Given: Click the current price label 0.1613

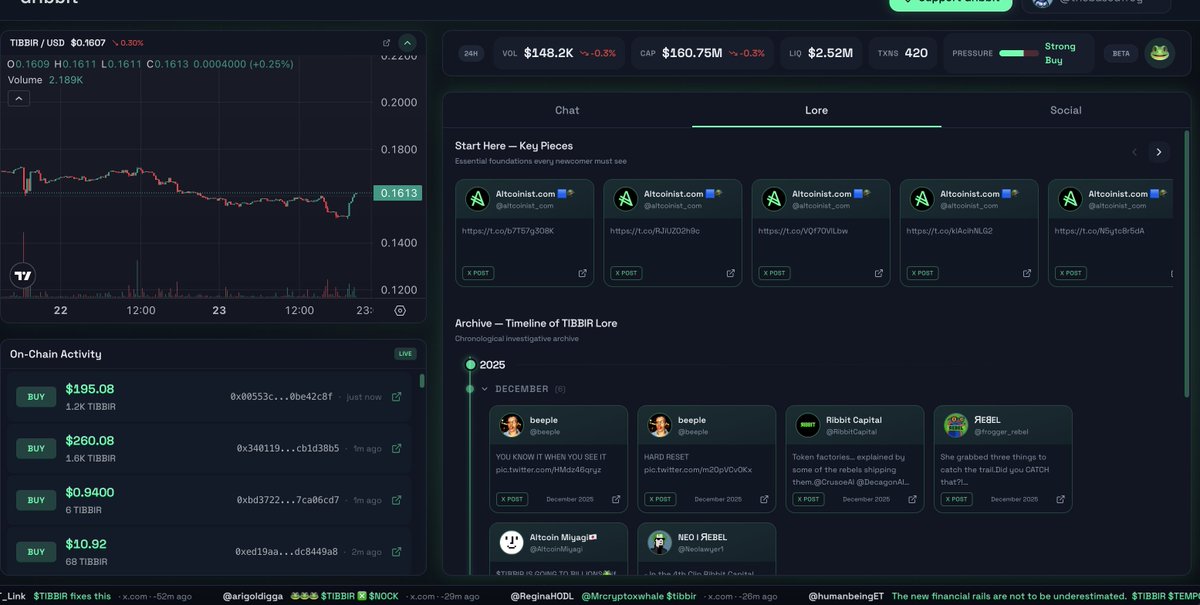Looking at the screenshot, I should 397,194.
